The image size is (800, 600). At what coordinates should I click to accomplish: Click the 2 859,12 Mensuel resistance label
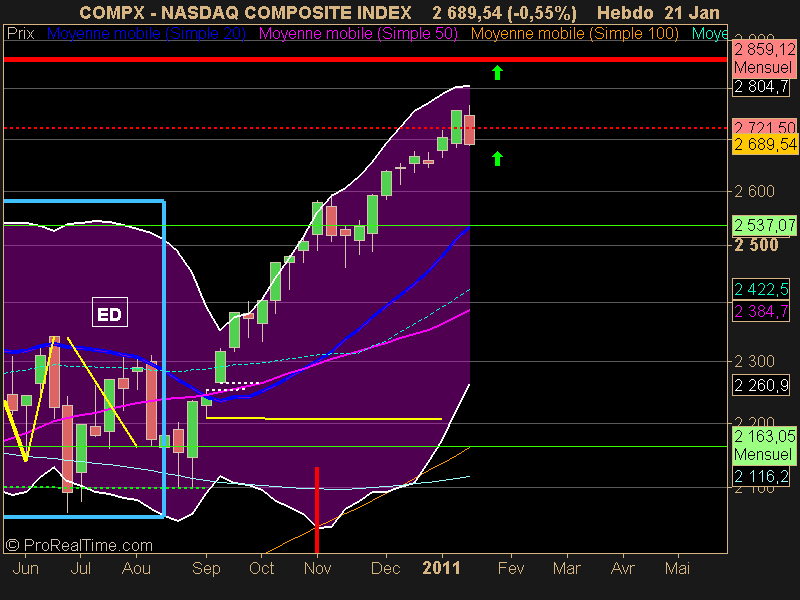pyautogui.click(x=764, y=59)
